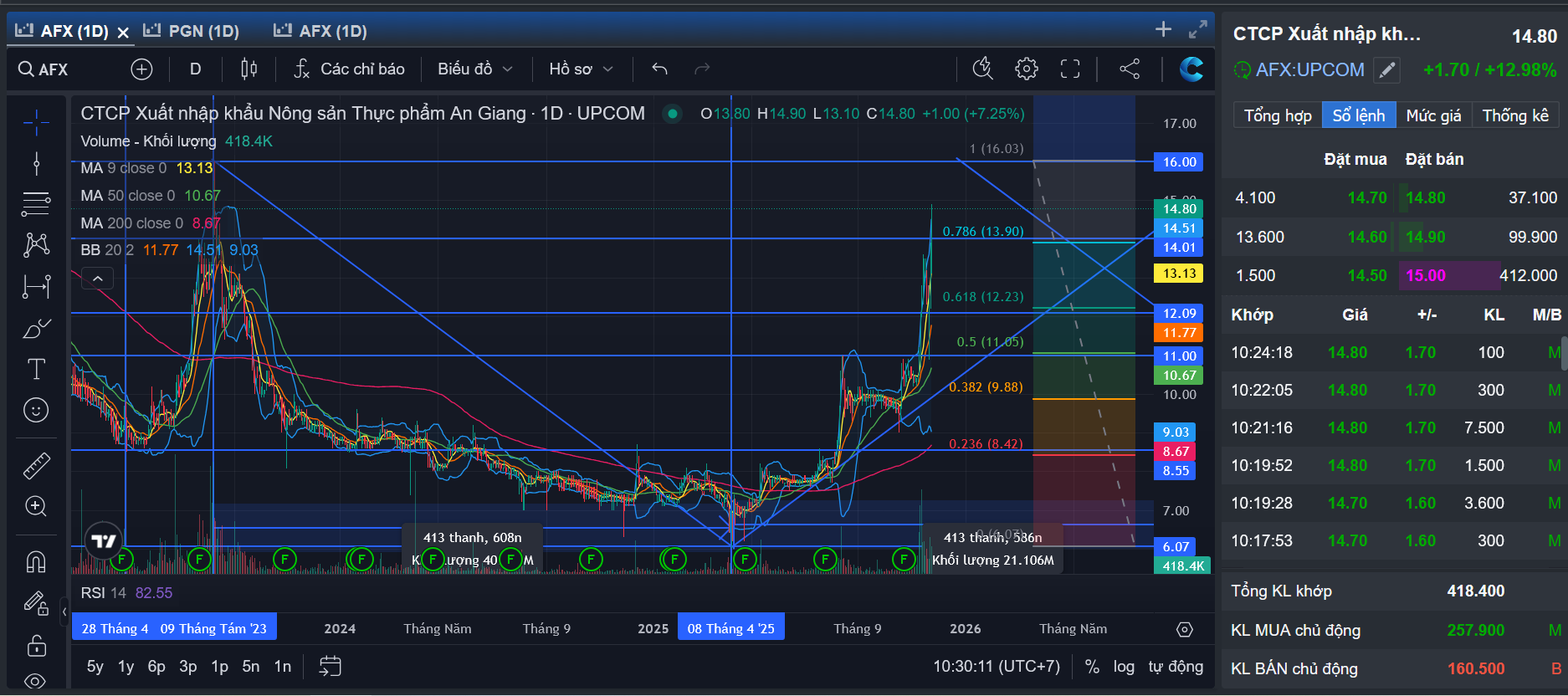Click the share chart icon

coord(1130,69)
